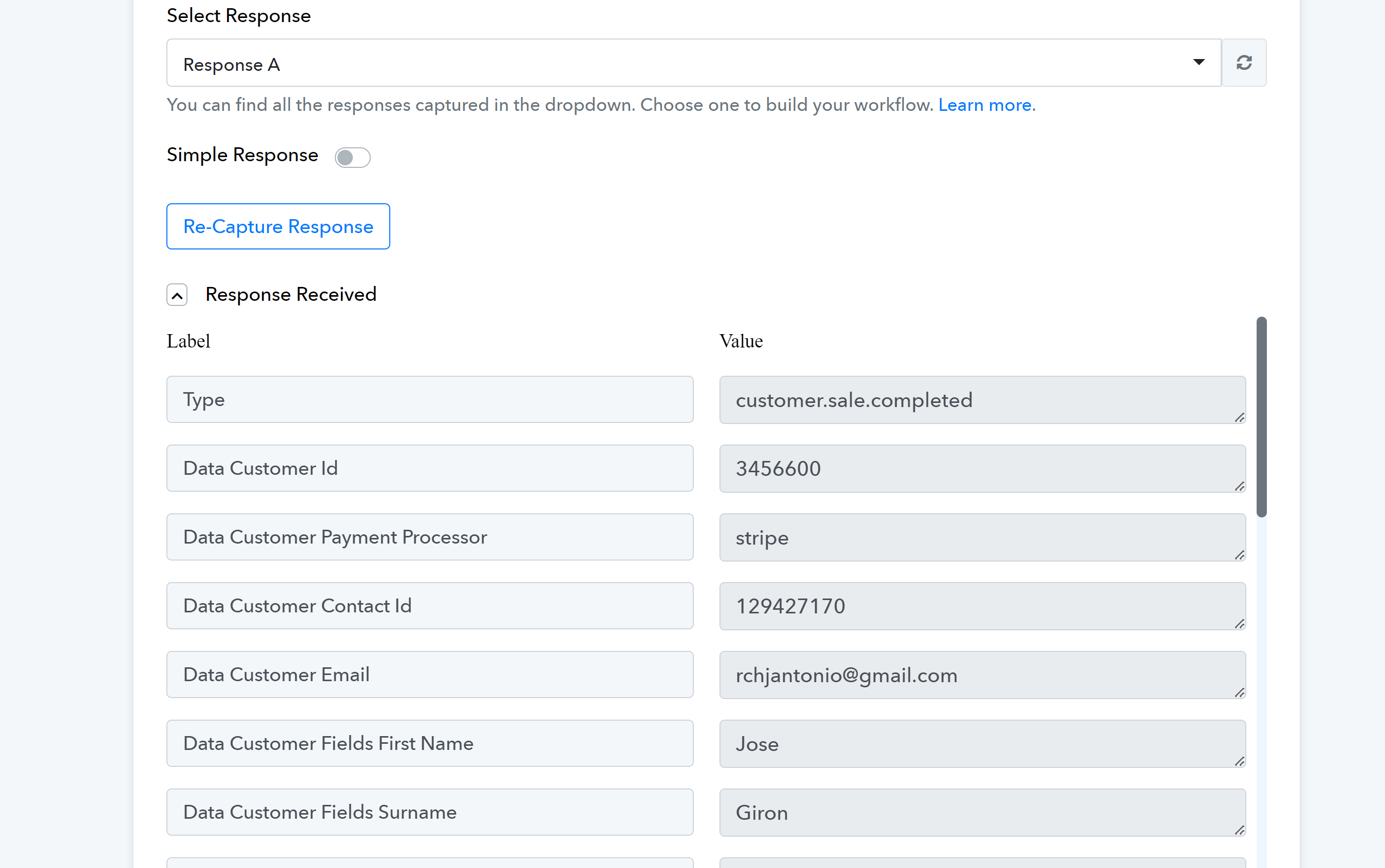
Task: Click the Data Customer Email label field
Action: 429,674
